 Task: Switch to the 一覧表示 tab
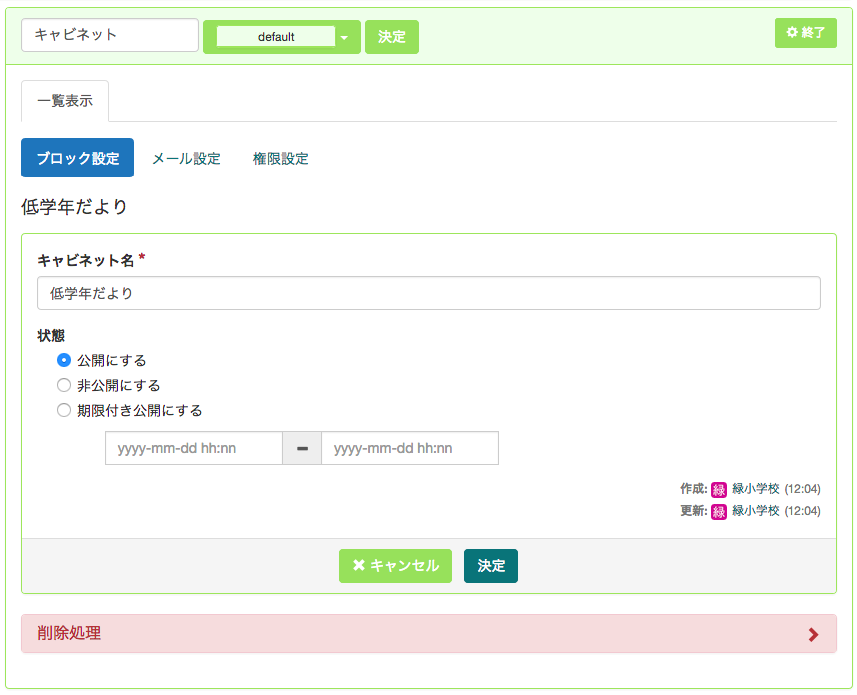point(65,101)
